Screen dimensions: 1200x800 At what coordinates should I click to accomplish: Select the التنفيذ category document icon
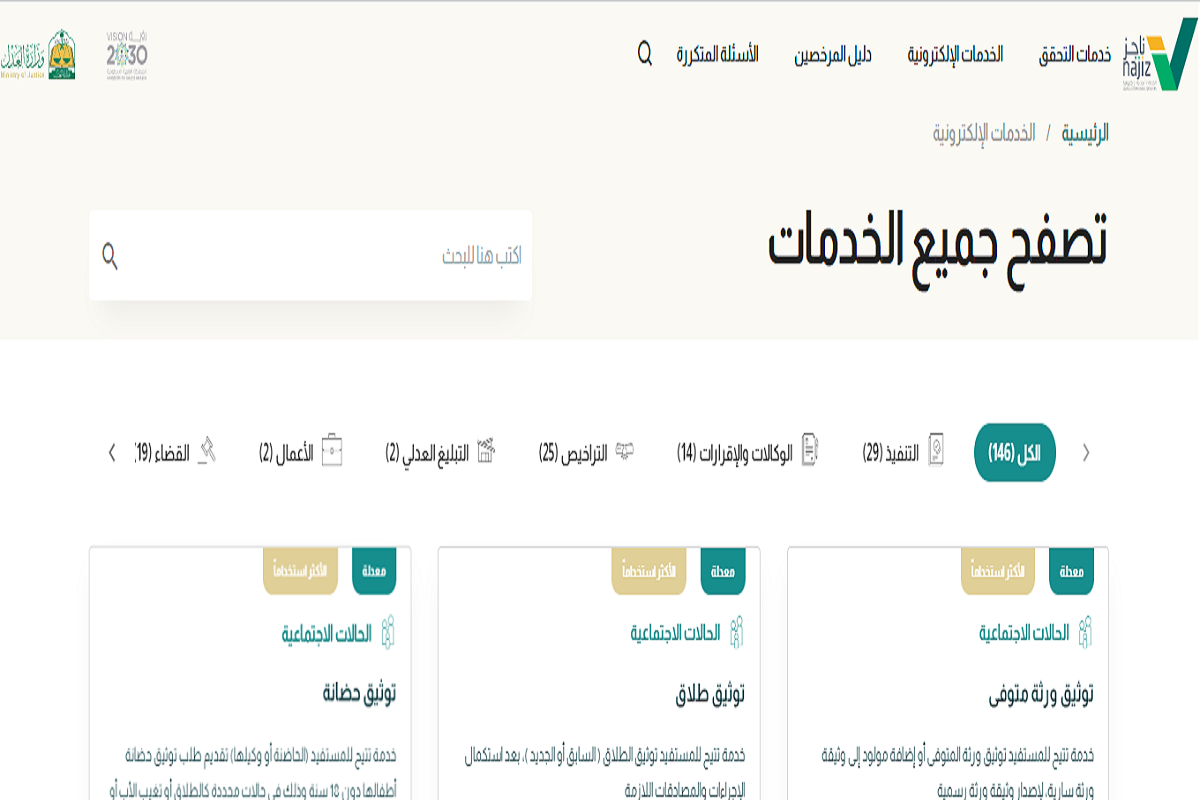point(935,452)
